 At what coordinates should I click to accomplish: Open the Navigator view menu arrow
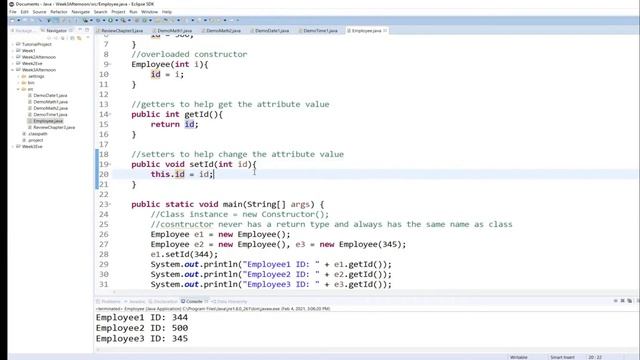[88, 38]
